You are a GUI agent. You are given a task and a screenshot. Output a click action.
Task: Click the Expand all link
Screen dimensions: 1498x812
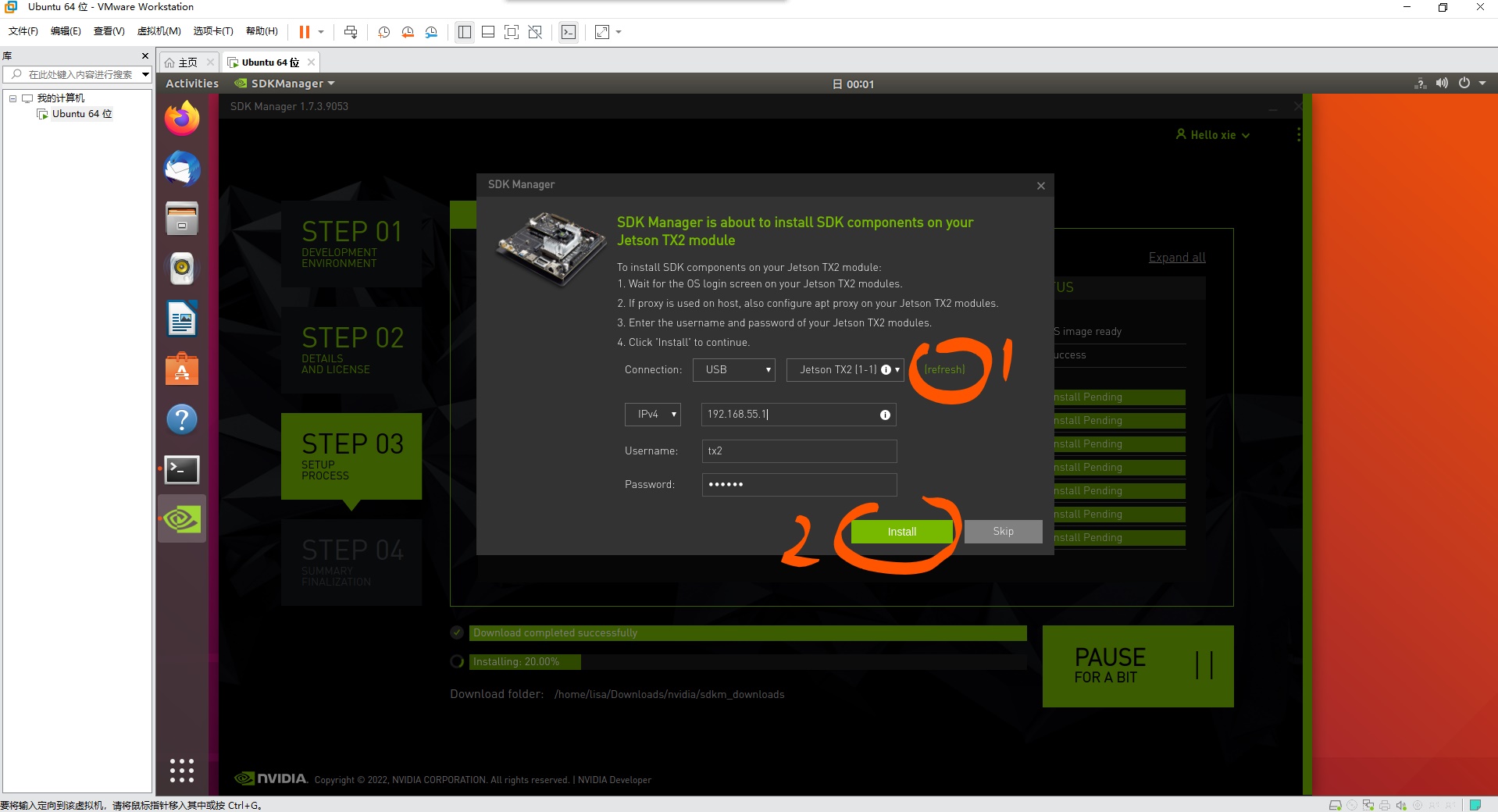pyautogui.click(x=1176, y=257)
